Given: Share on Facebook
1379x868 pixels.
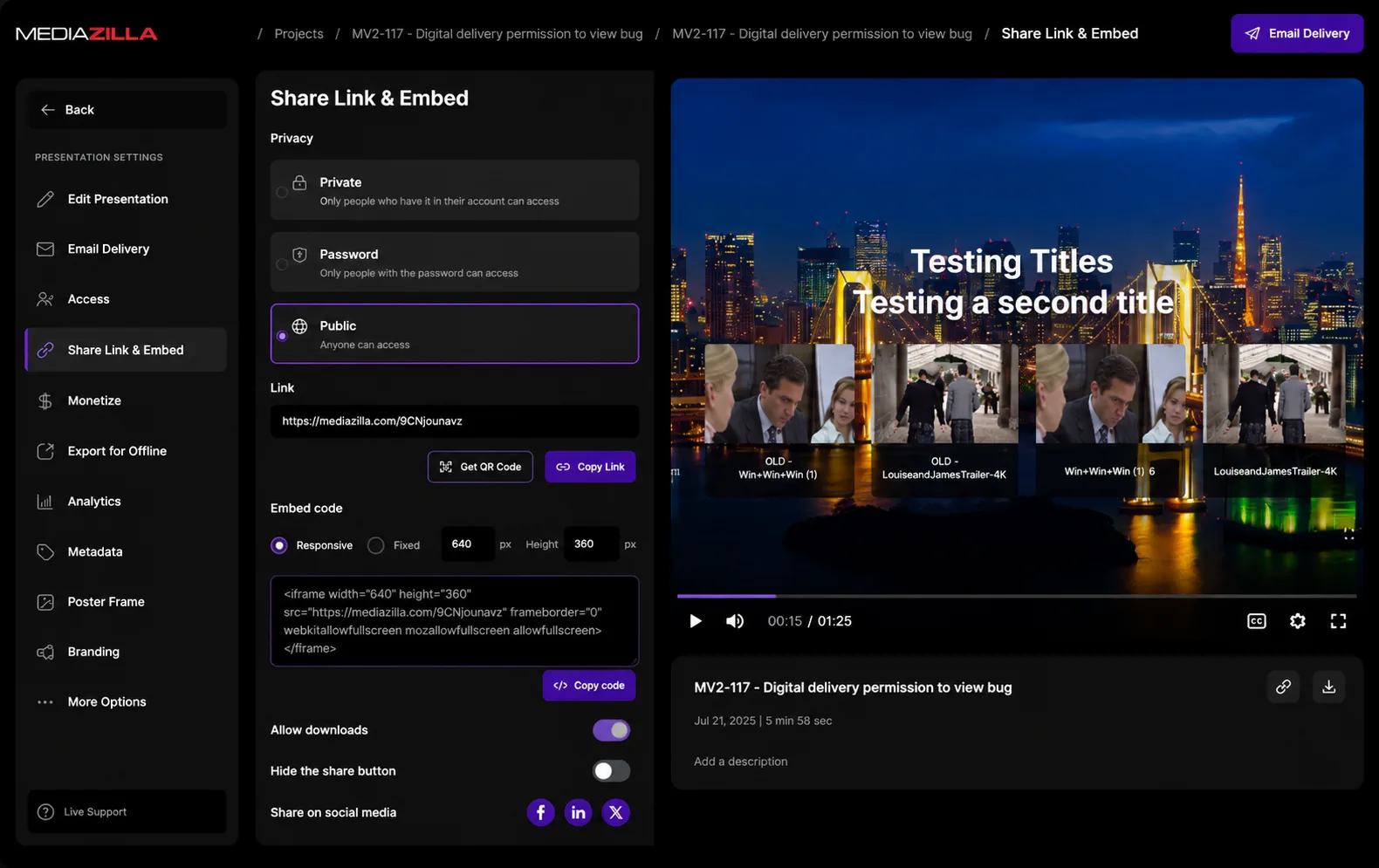Looking at the screenshot, I should (x=540, y=812).
